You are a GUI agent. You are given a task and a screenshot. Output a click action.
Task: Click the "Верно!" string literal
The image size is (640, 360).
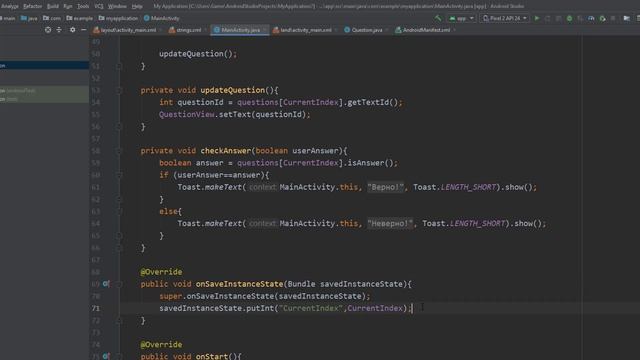385,187
